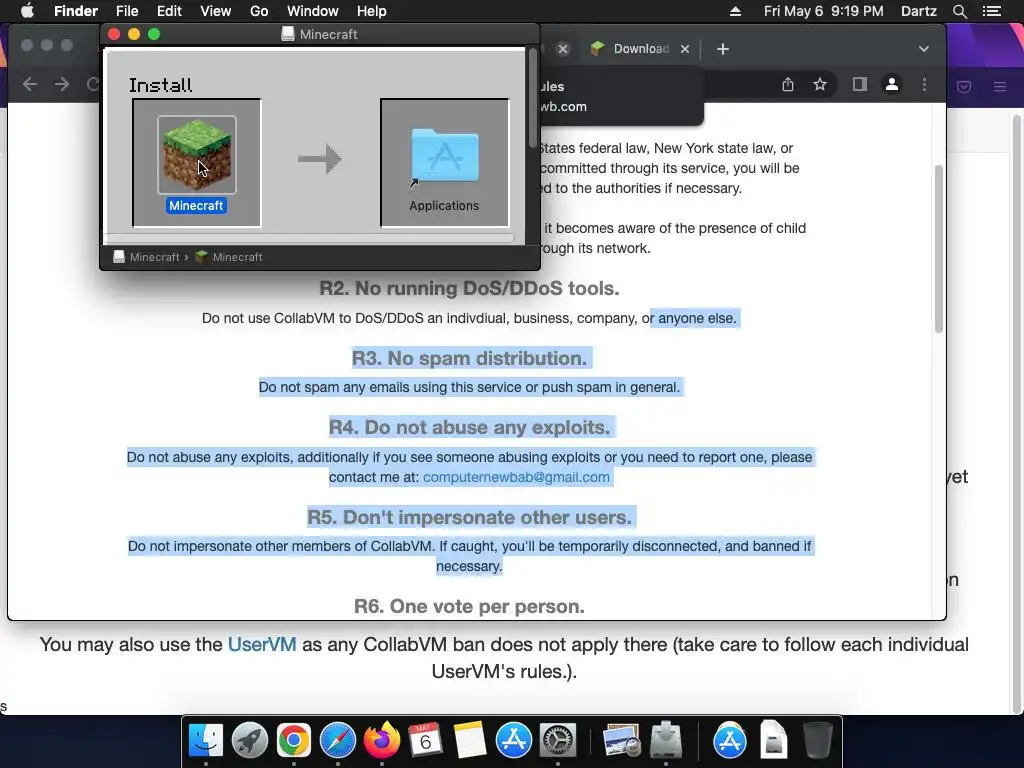Open Notes from the Dock
This screenshot has height=768, width=1024.
(x=470, y=741)
